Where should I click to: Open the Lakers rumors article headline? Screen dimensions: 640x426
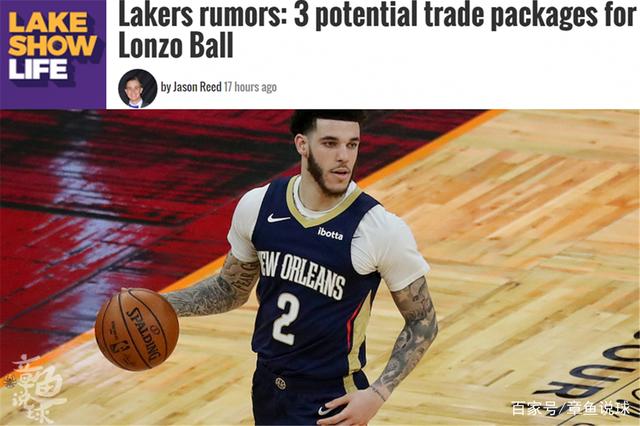(378, 31)
